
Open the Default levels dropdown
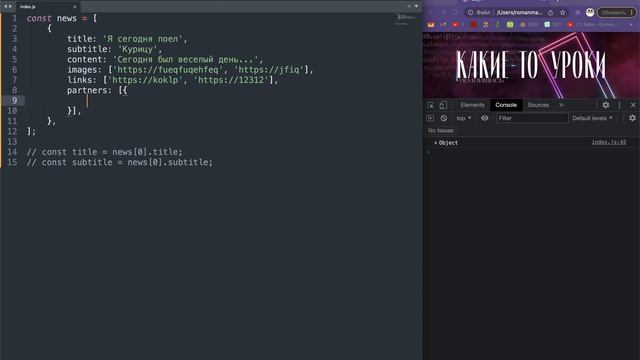[592, 118]
